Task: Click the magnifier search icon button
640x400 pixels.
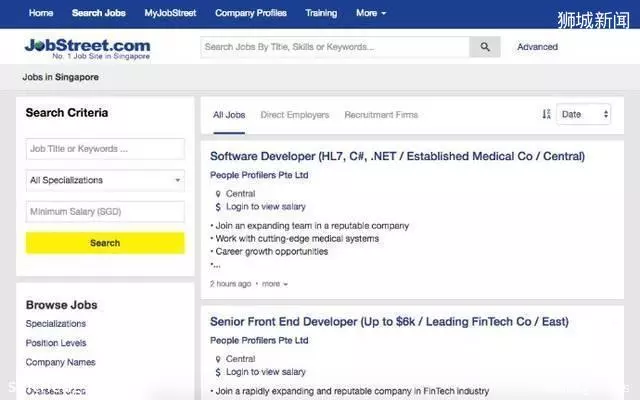Action: pos(485,47)
